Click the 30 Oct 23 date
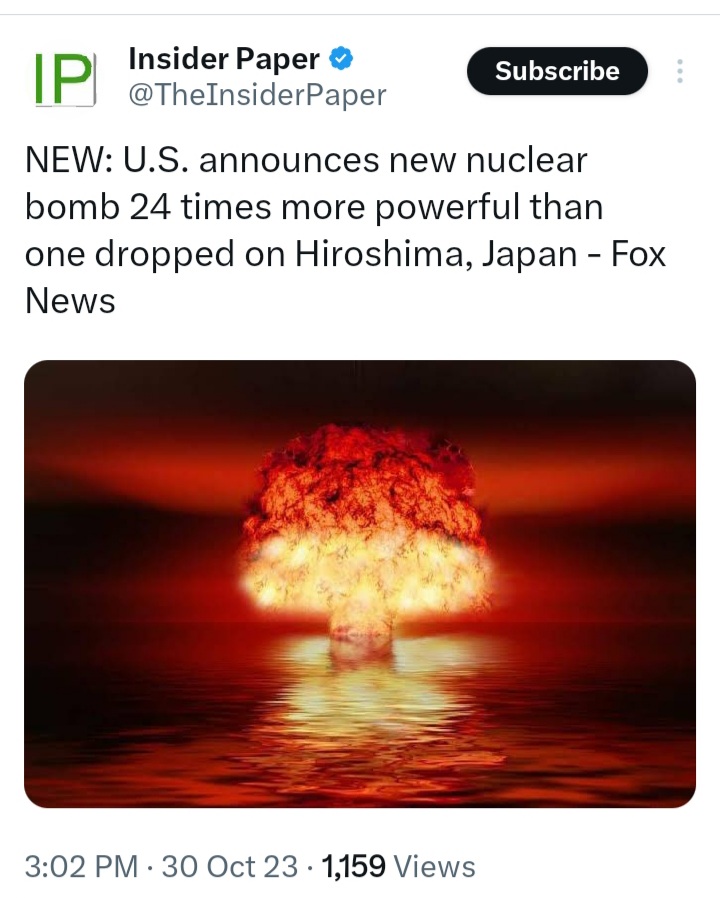This screenshot has width=720, height=898. (230, 866)
